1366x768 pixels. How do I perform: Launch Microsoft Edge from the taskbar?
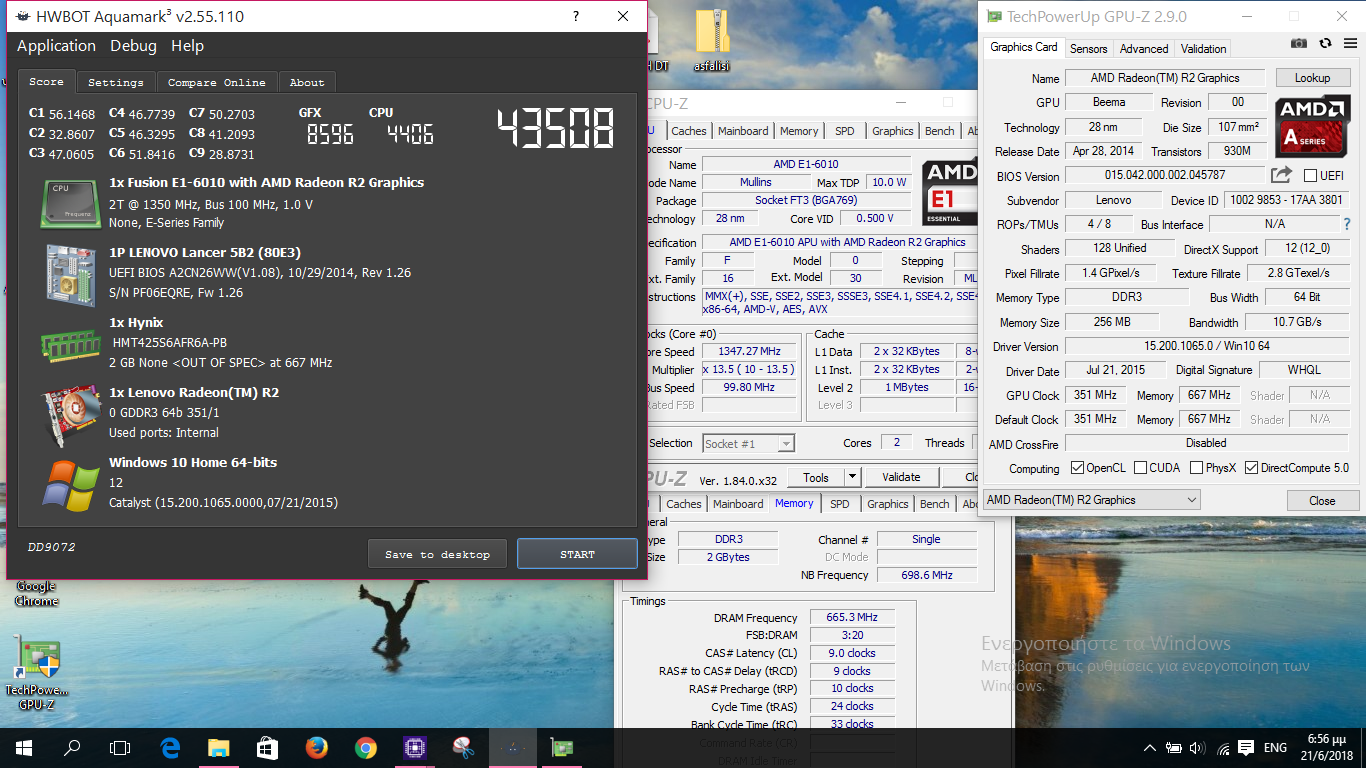pyautogui.click(x=170, y=747)
